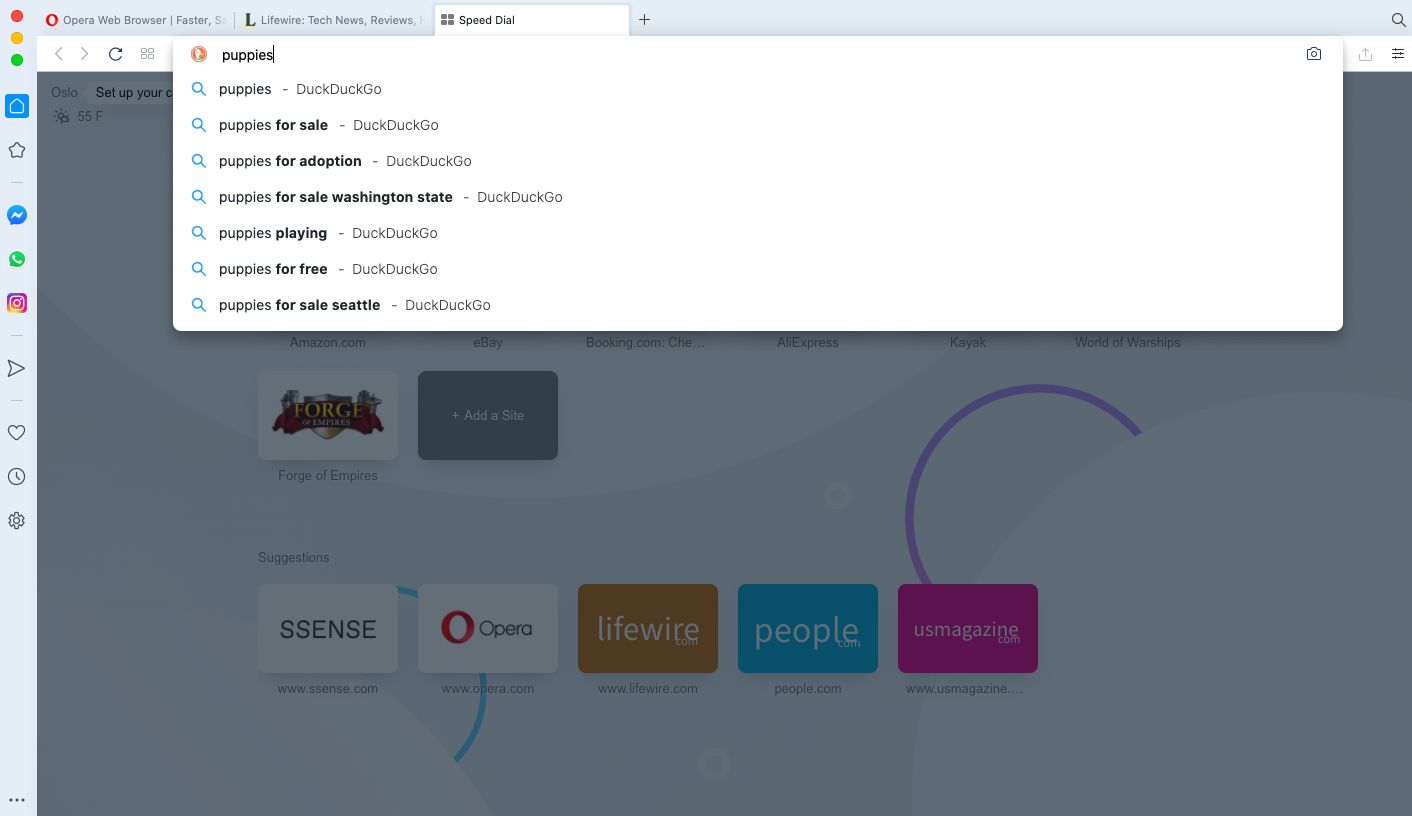Choose the 'puppies for adoption' suggestion
Image resolution: width=1412 pixels, height=816 pixels.
tap(758, 161)
